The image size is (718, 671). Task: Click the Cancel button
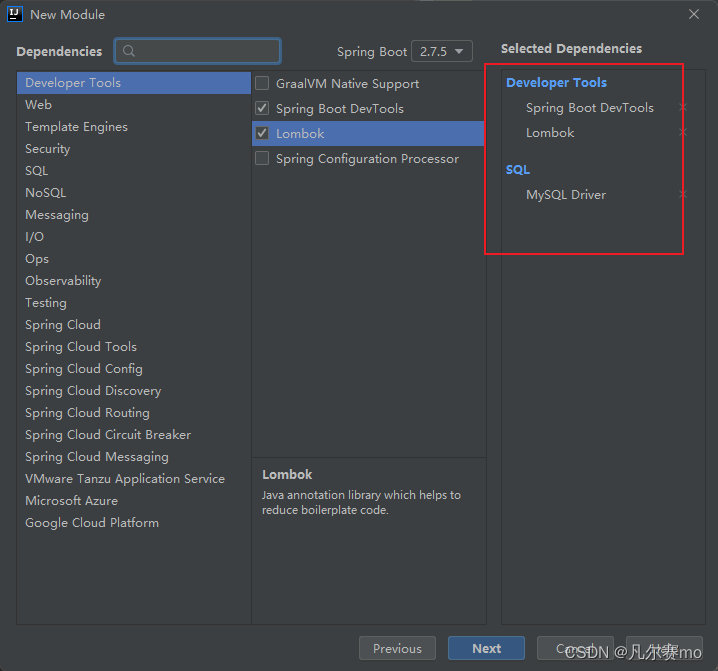click(575, 648)
